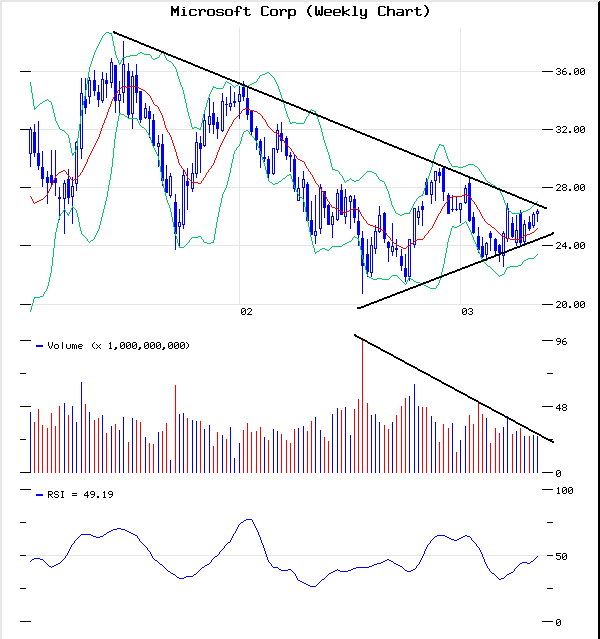
Task: Click the 100 RSI axis label
Action: (x=564, y=490)
